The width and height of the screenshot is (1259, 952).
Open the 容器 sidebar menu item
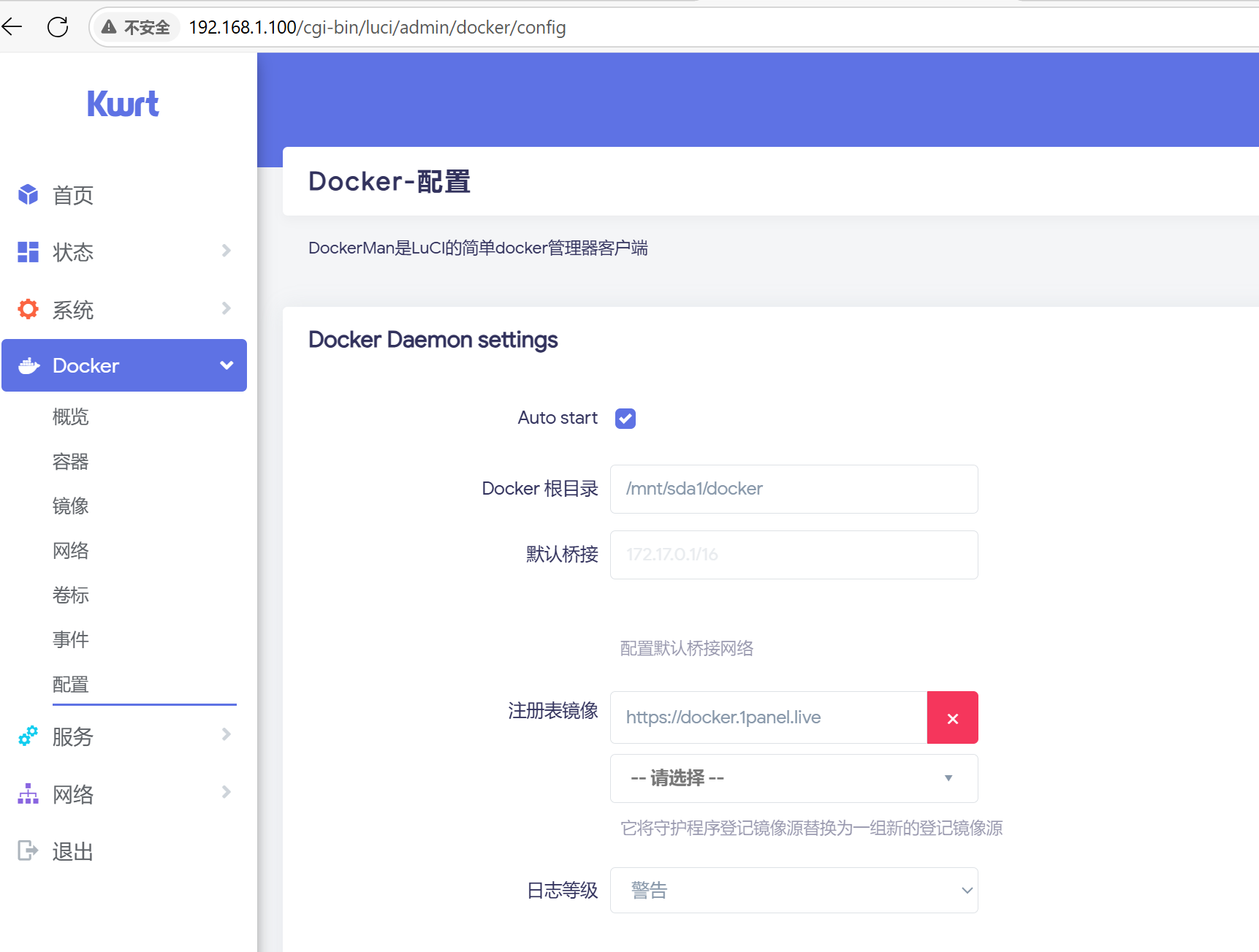71,461
